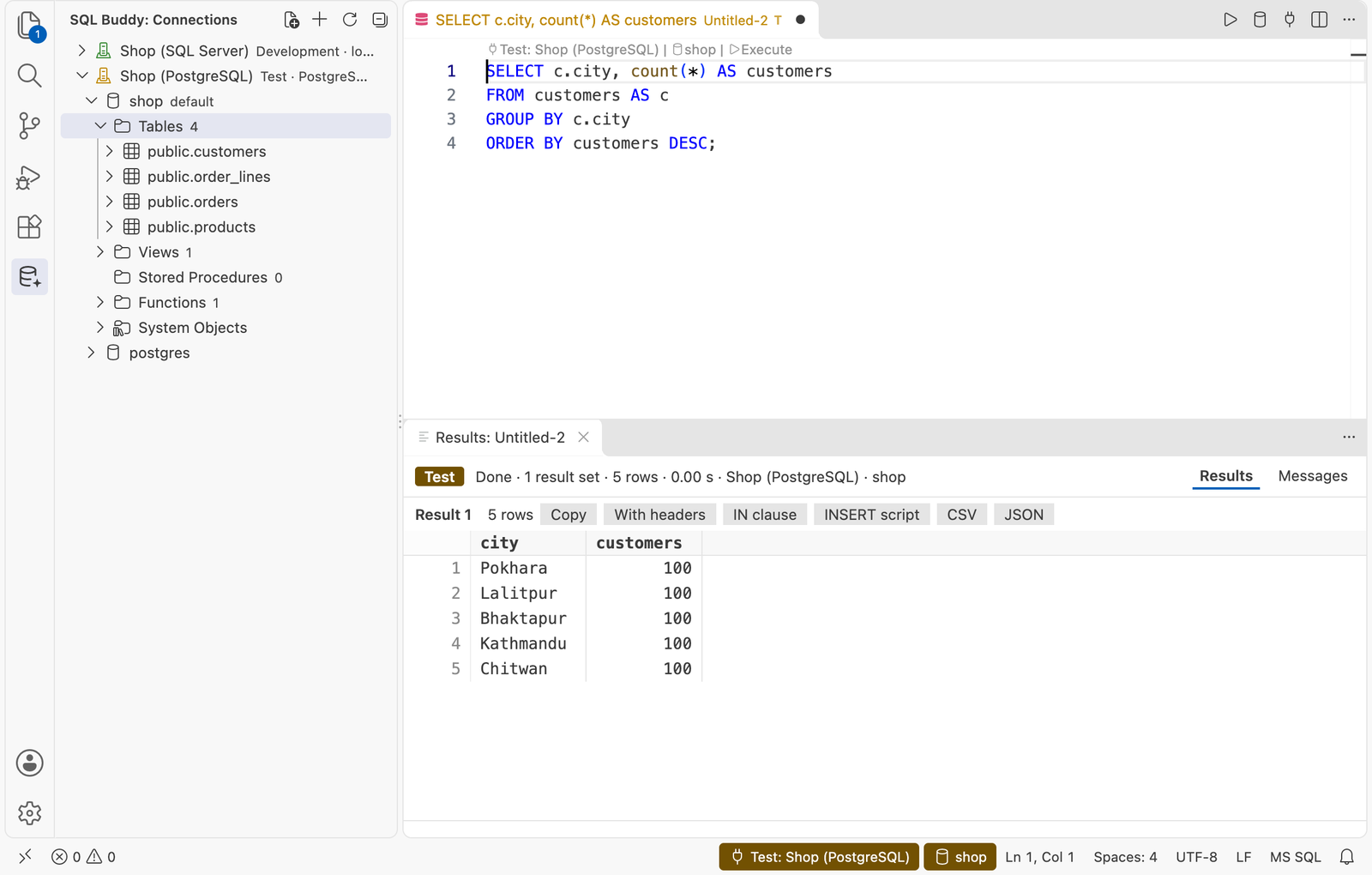The width and height of the screenshot is (1372, 875).
Task: Expand public.customers table
Action: coord(109,151)
